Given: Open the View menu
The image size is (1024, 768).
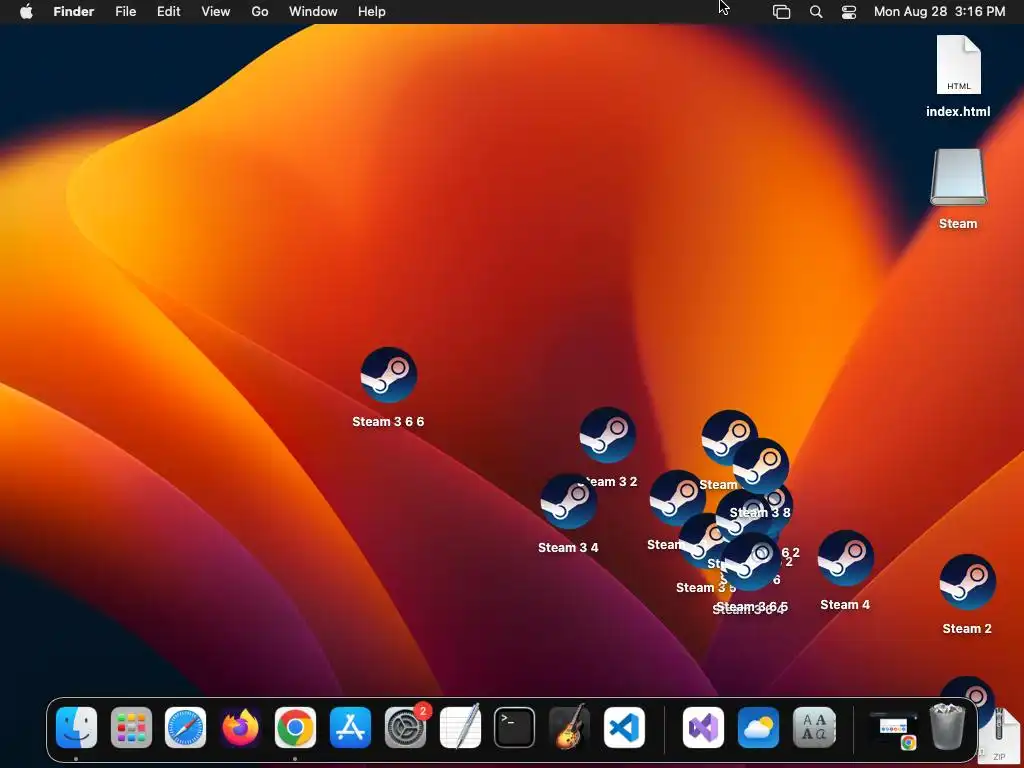Looking at the screenshot, I should click(216, 12).
